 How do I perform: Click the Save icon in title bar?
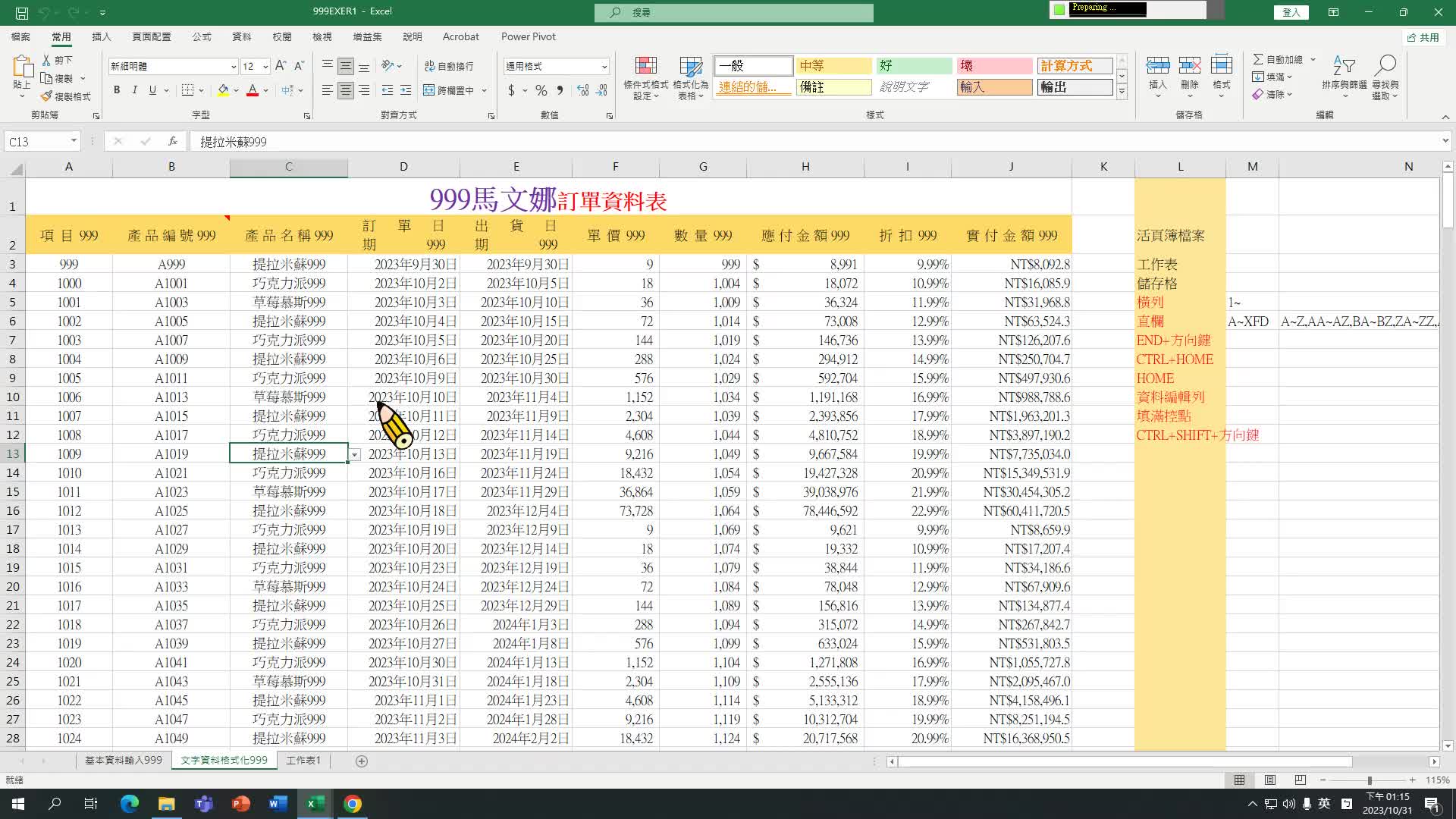click(x=22, y=12)
